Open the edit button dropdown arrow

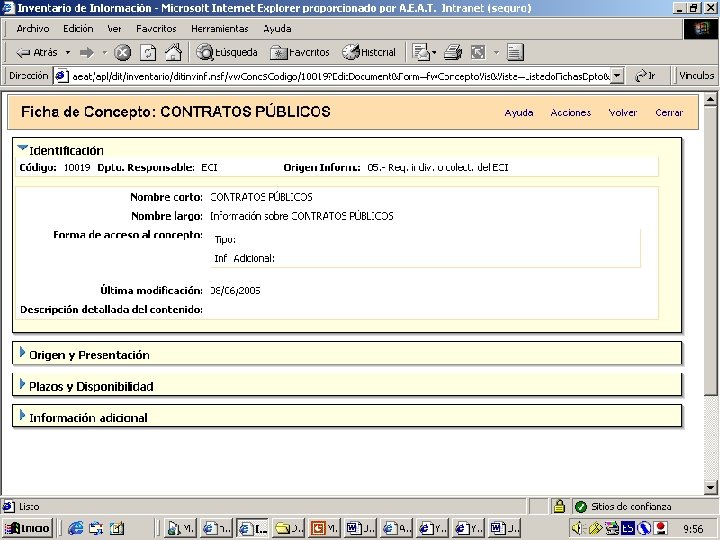(496, 52)
